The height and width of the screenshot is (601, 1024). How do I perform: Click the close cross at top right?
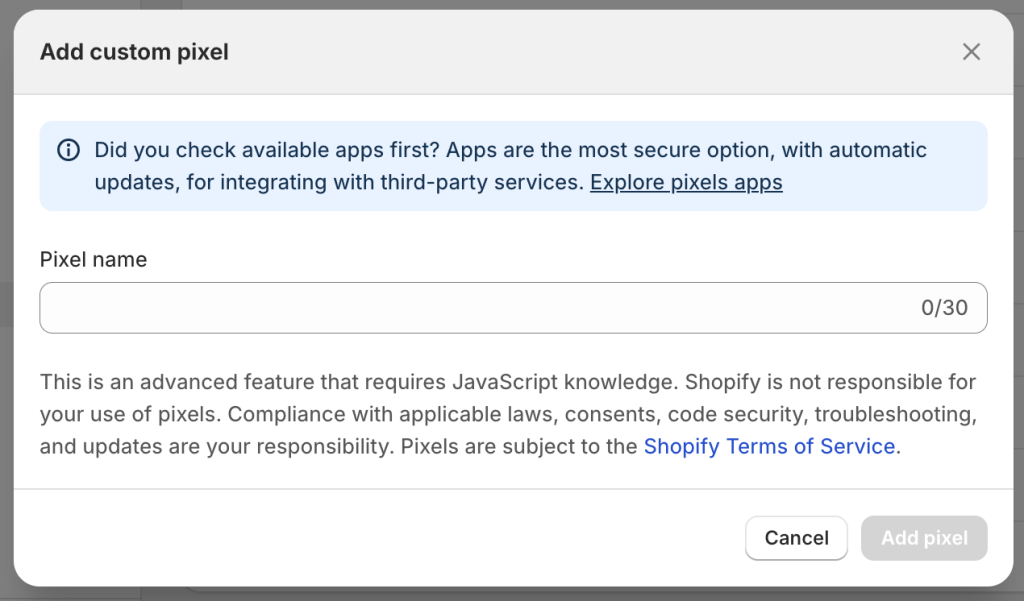[x=971, y=51]
